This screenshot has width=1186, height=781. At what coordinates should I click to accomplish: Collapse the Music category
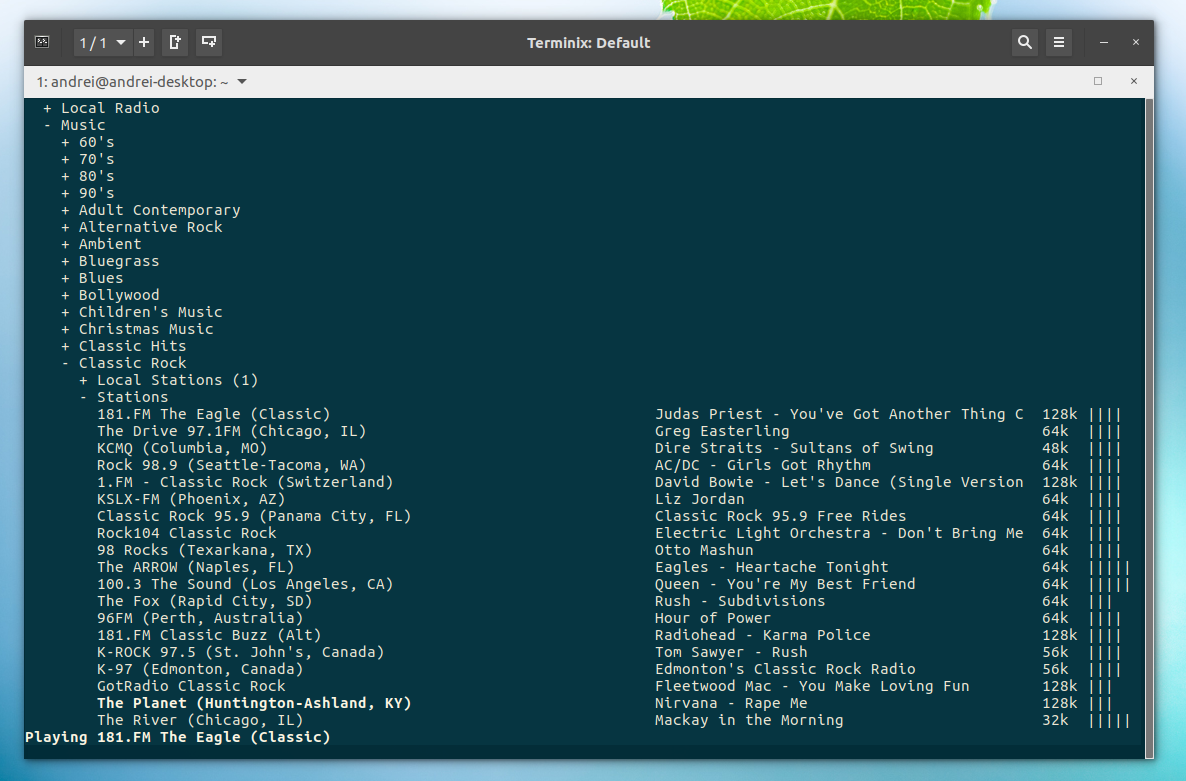coord(74,125)
